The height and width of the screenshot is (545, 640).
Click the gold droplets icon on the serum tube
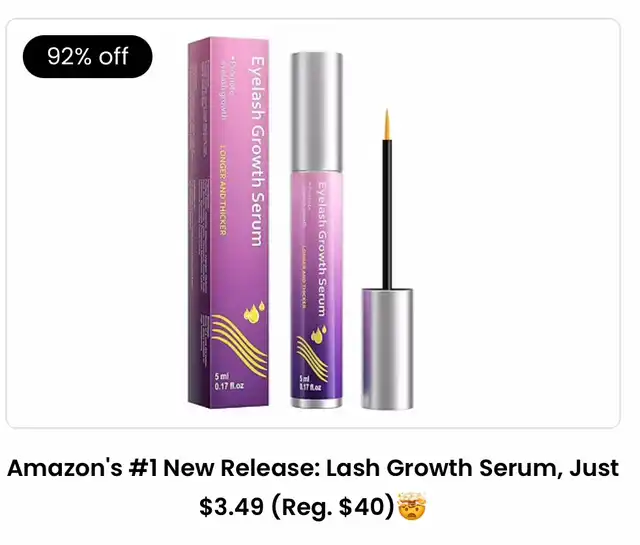(x=319, y=333)
